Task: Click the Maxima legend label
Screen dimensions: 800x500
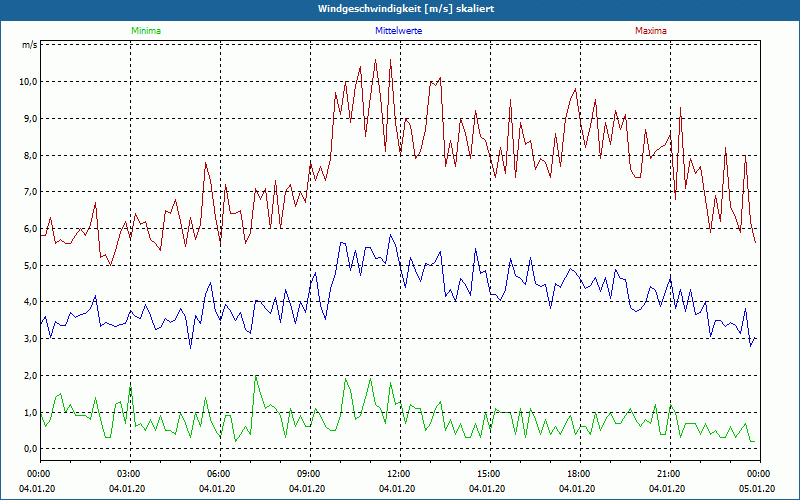Action: coord(651,31)
